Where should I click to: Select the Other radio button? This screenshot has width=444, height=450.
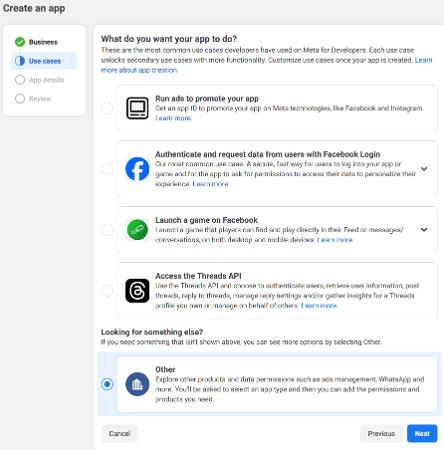tap(107, 384)
